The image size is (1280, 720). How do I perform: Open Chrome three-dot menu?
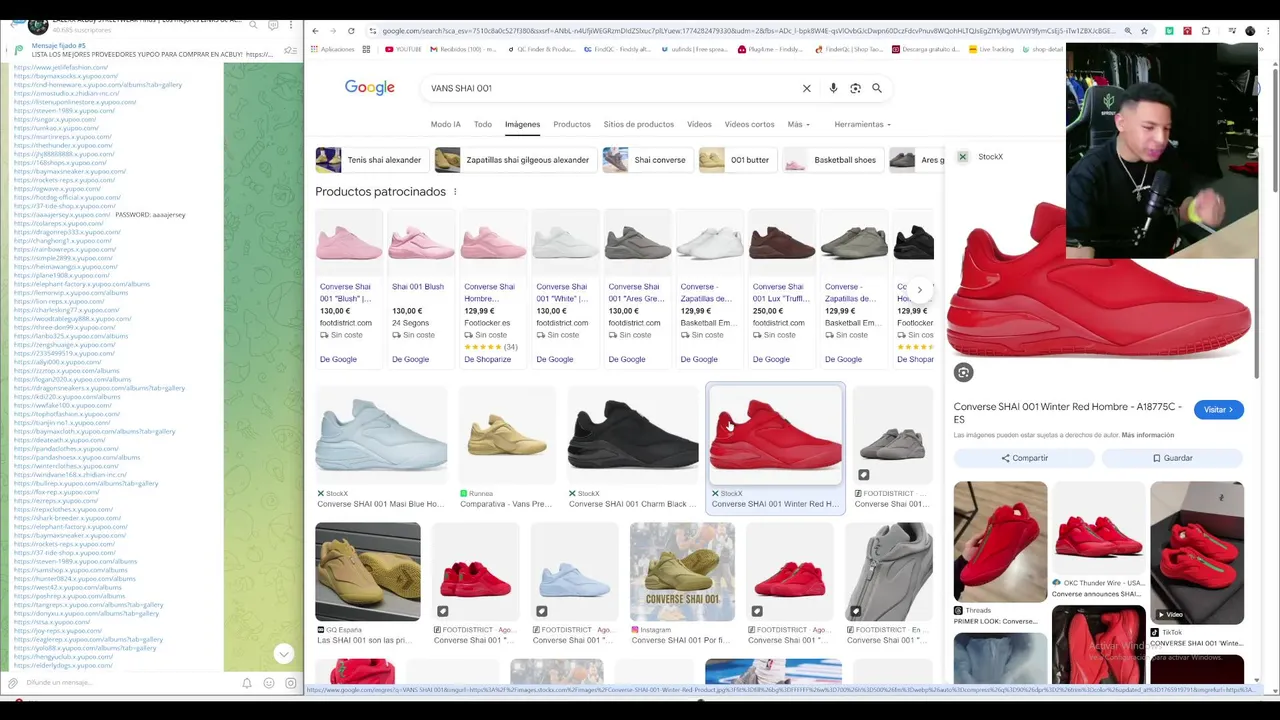click(x=1268, y=31)
